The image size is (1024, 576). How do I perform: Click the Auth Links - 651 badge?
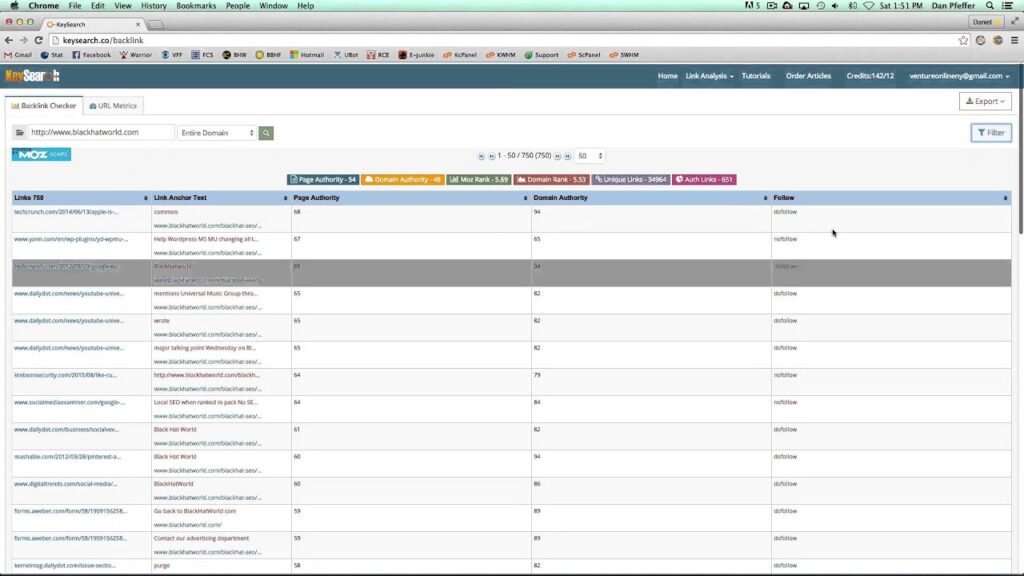(x=704, y=180)
